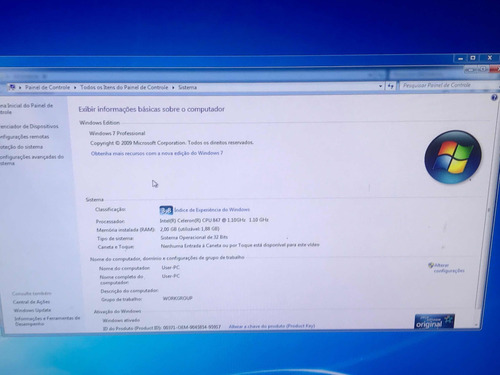This screenshot has height=375, width=500.
Task: Select the Sistema breadcrumb segment
Action: click(187, 87)
